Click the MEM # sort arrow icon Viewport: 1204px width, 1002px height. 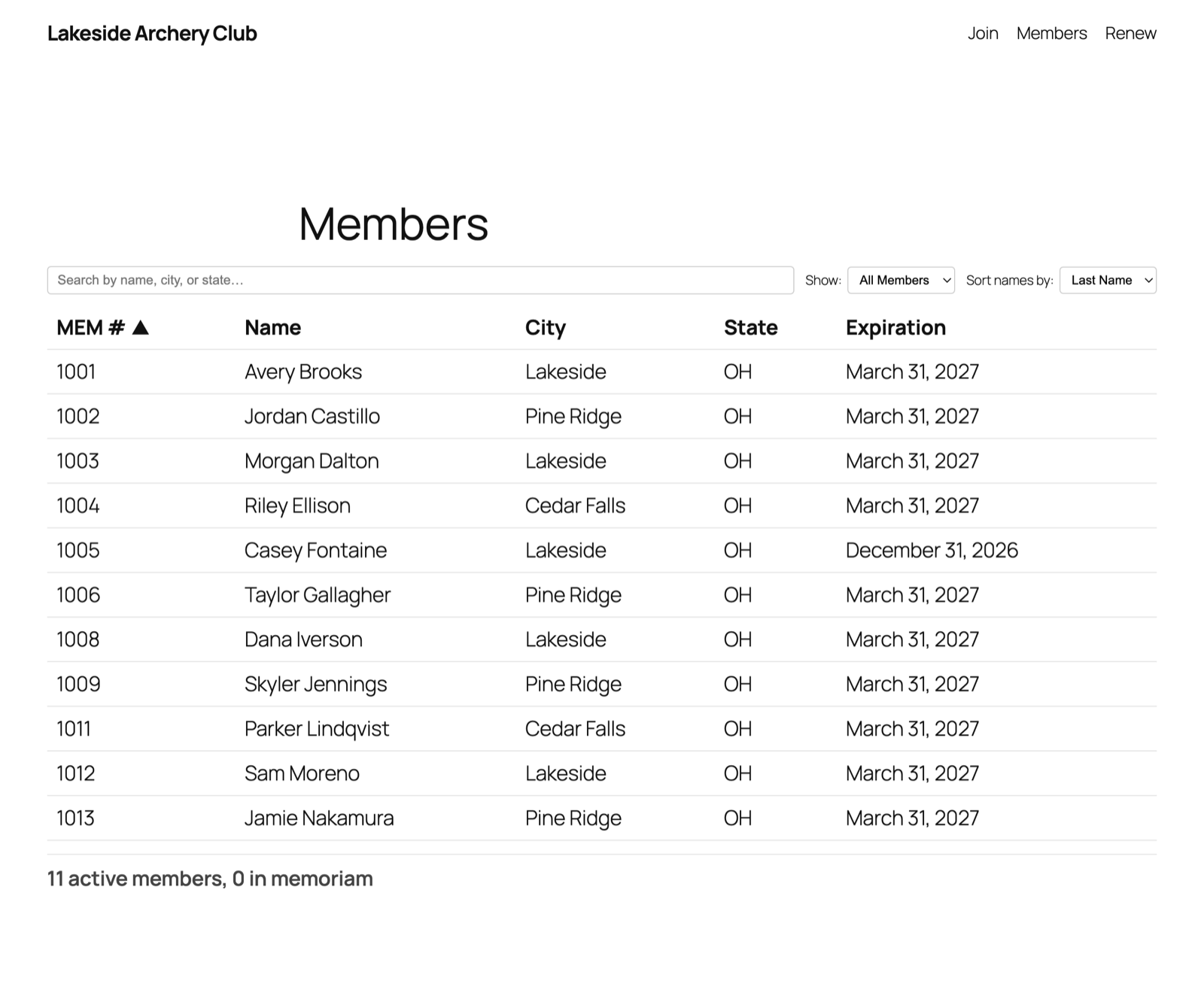pyautogui.click(x=140, y=327)
